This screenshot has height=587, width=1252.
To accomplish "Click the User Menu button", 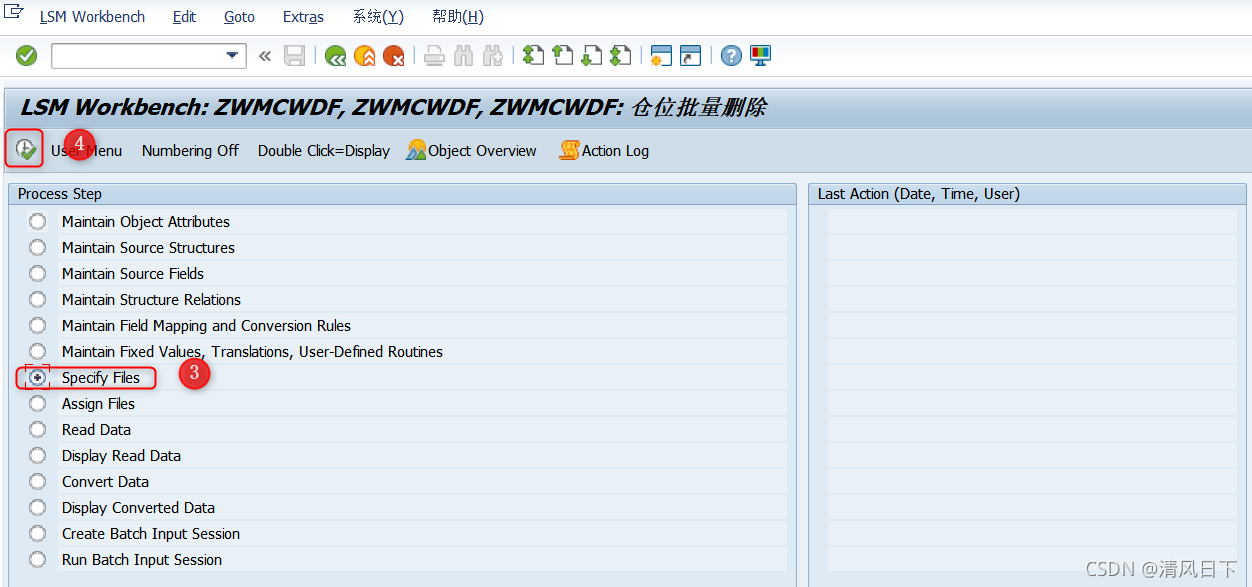I will coord(86,151).
